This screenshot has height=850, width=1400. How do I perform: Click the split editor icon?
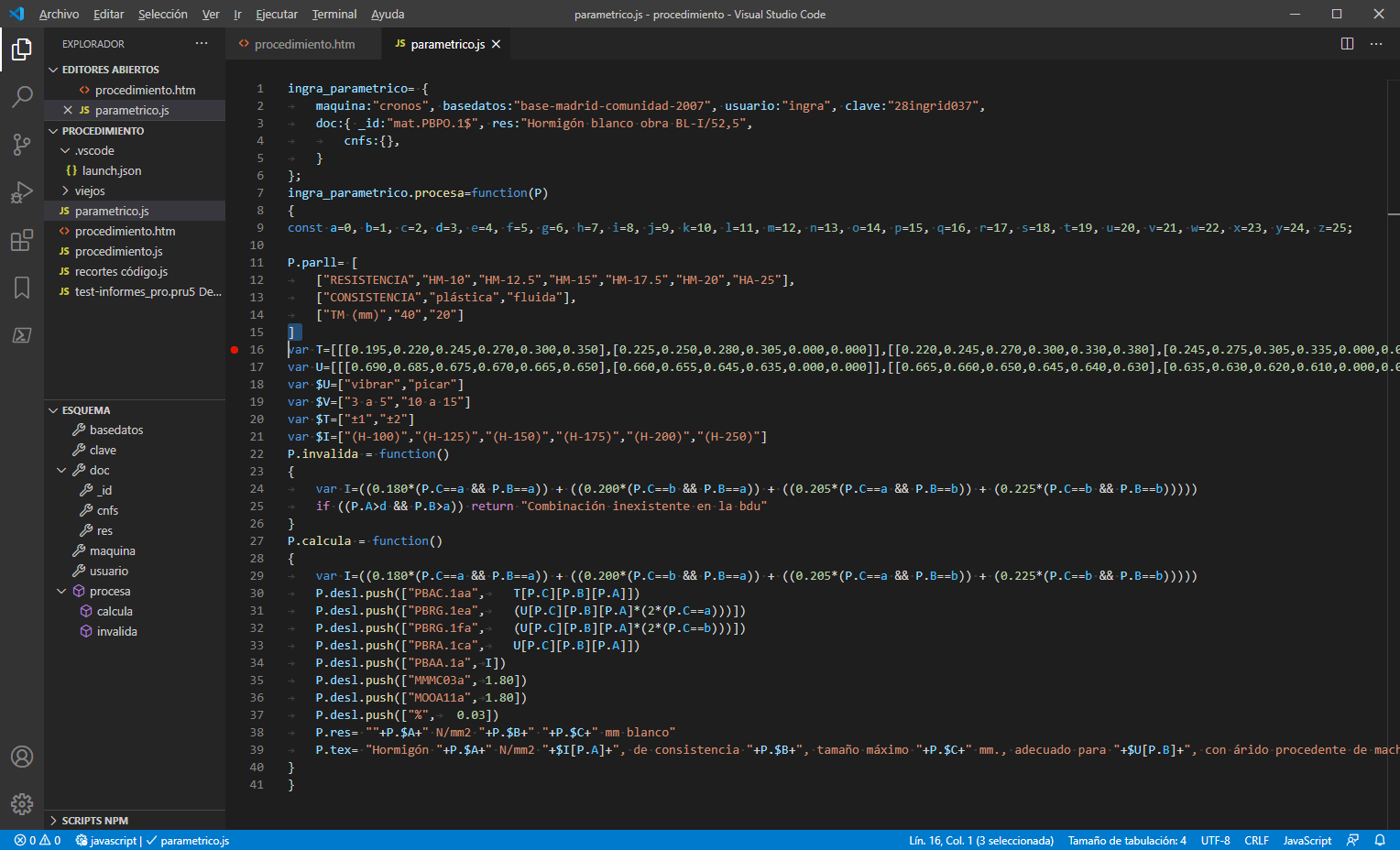1347,44
